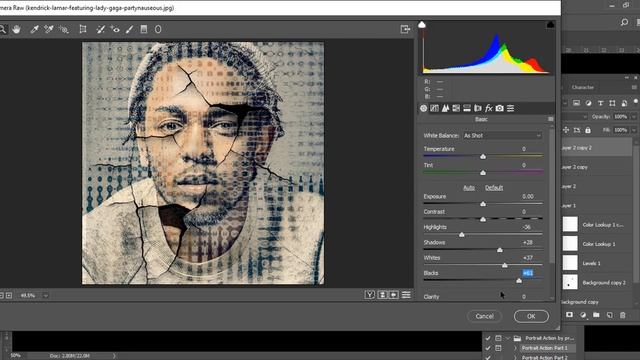
Task: Open preview preferences menu icon
Action: [x=406, y=295]
